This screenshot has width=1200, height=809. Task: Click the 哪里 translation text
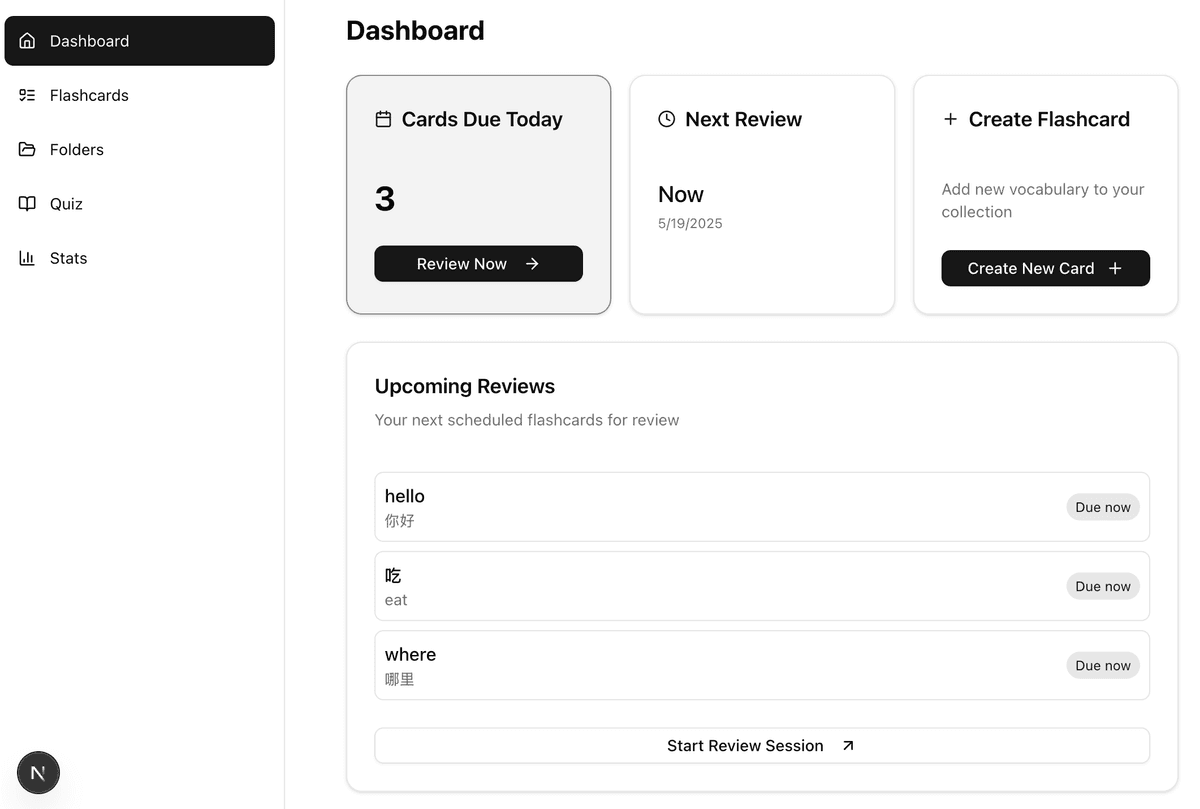[399, 679]
